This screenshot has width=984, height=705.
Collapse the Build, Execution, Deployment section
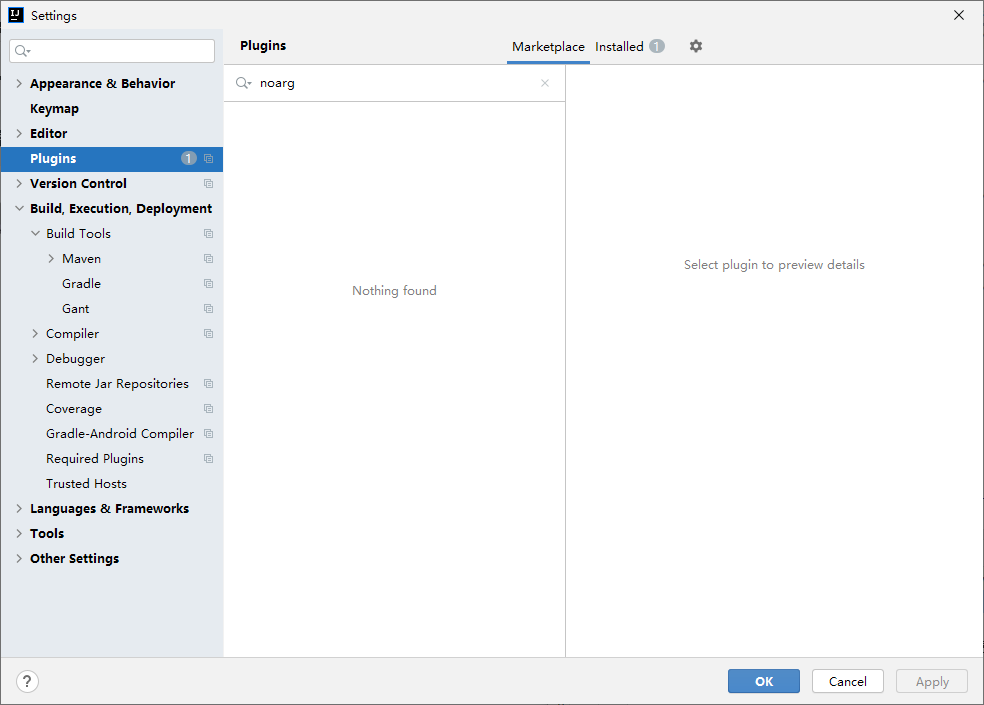click(19, 208)
